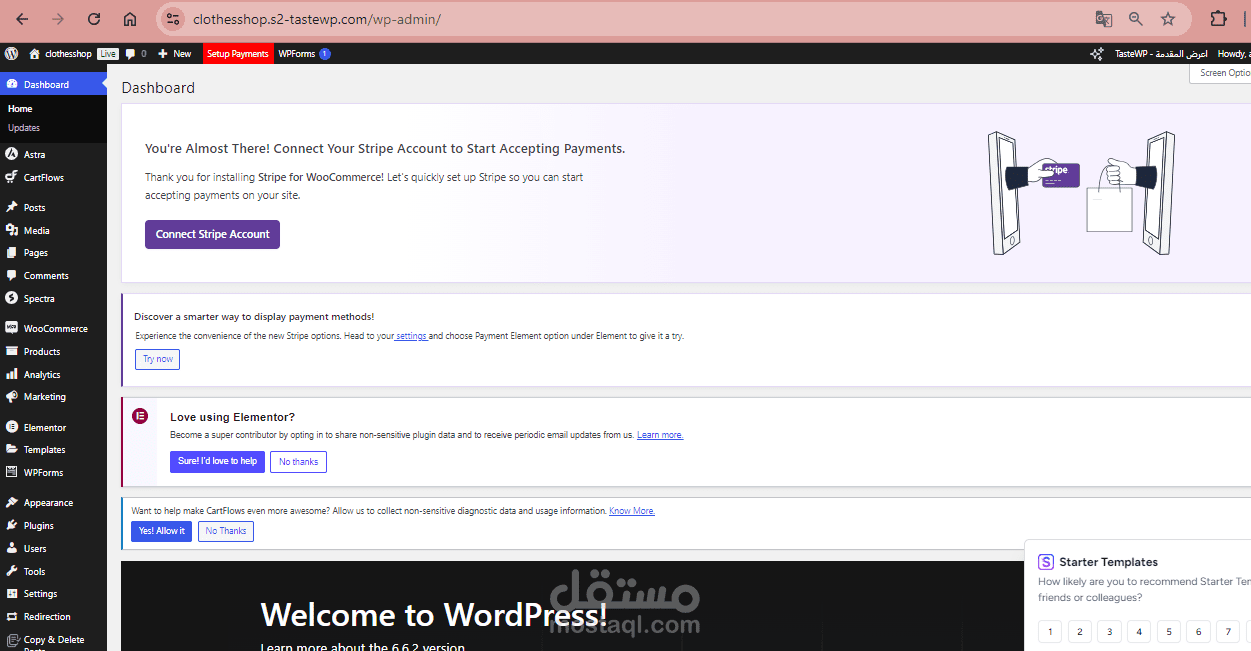Rate Starter Templates with score 3

1109,631
